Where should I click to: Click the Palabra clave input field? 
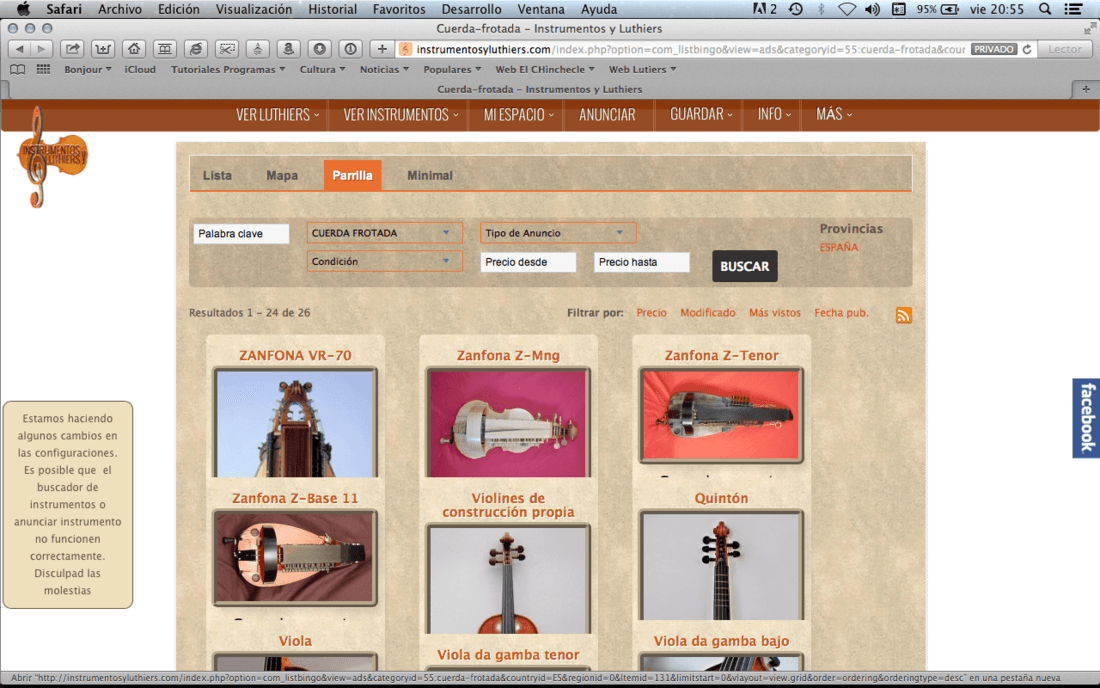coord(241,234)
